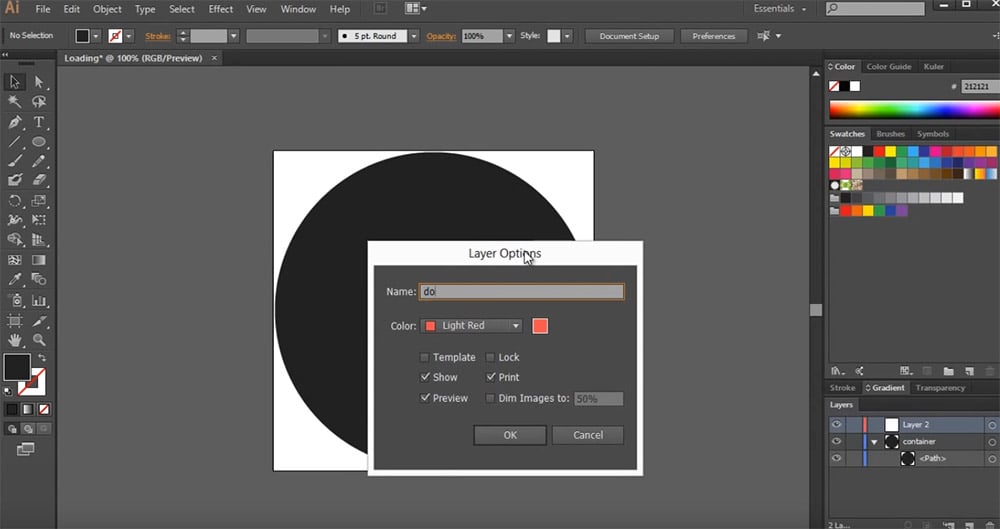Click Cancel in Layer Options dialog
This screenshot has height=529, width=1000.
587,435
